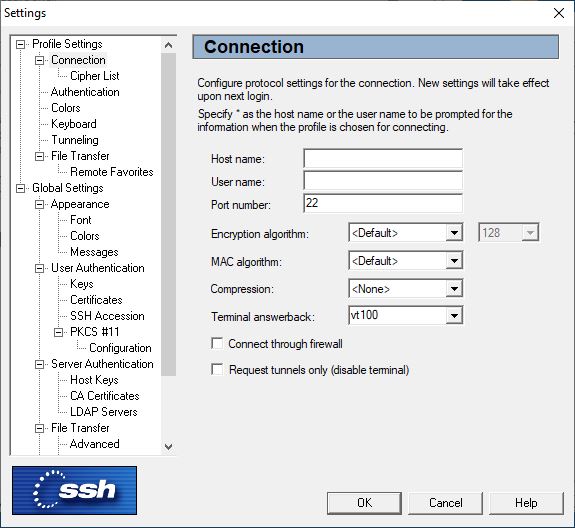This screenshot has width=575, height=528.
Task: Select Cipher List in the tree
Action: (x=95, y=76)
